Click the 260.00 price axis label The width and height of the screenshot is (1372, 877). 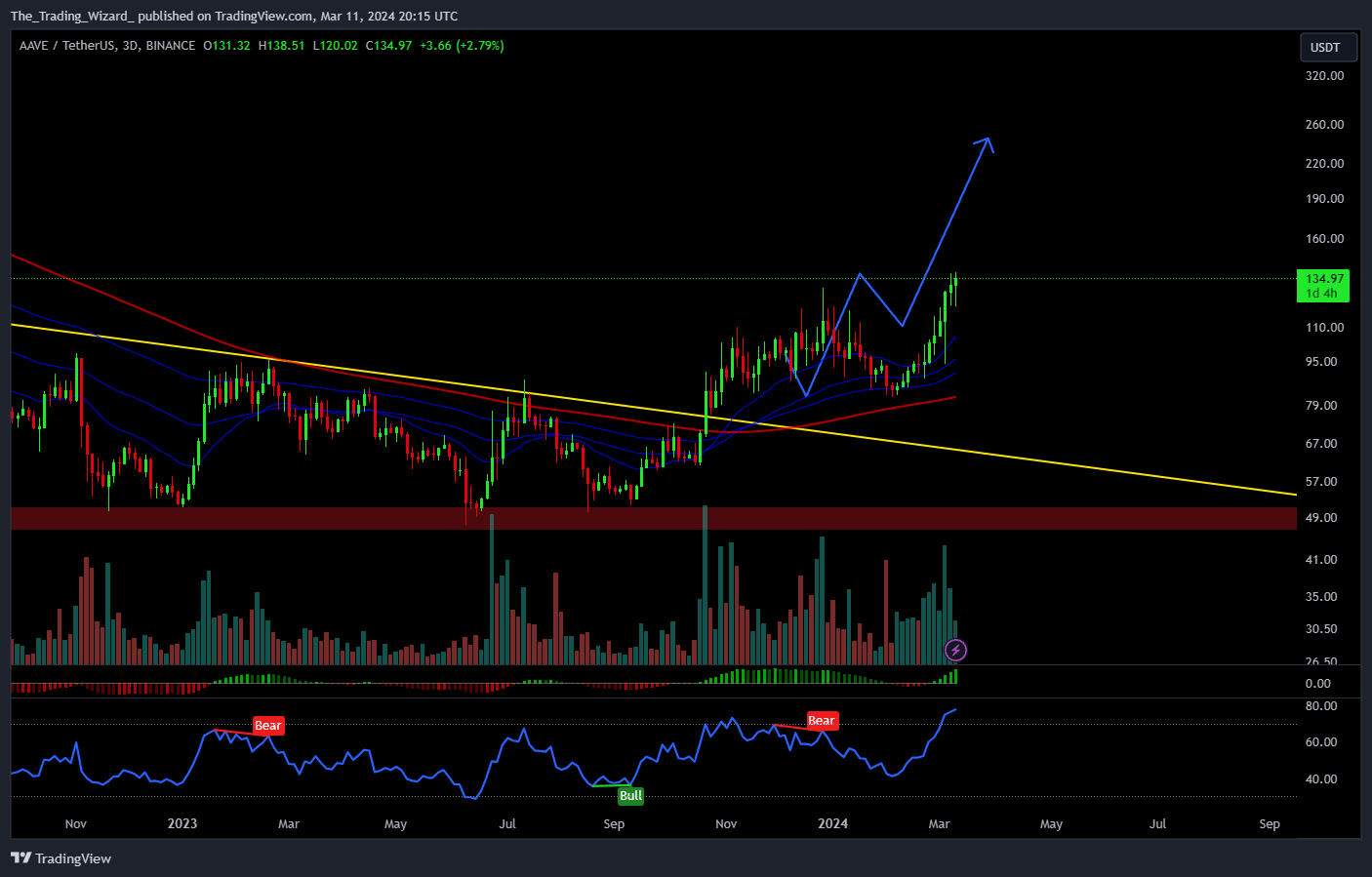click(1324, 125)
